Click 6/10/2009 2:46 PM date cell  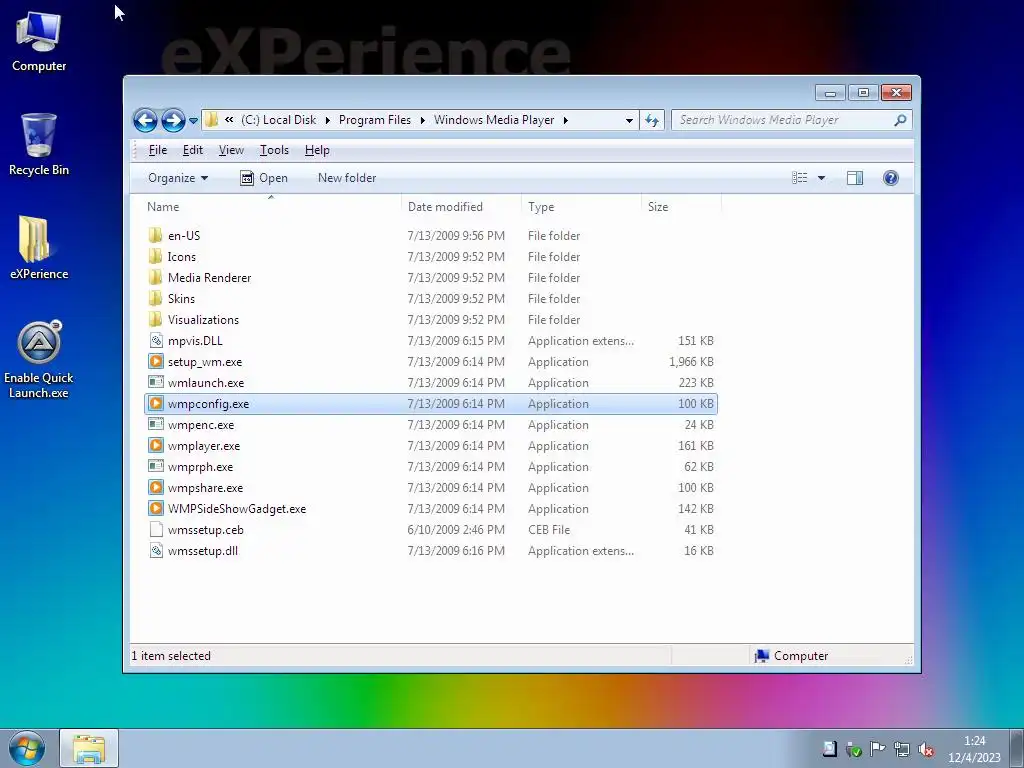456,530
